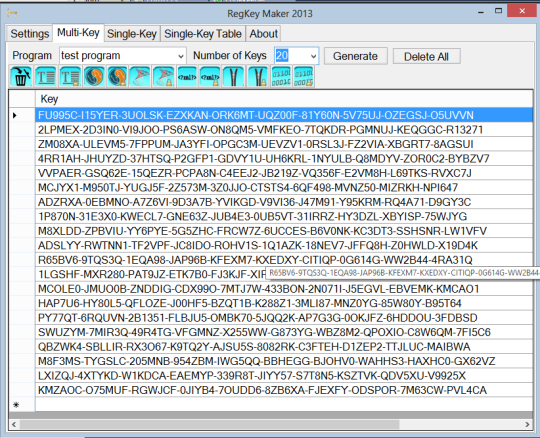Click the scrollbar left arrow
The height and width of the screenshot is (438, 540).
coord(14,424)
